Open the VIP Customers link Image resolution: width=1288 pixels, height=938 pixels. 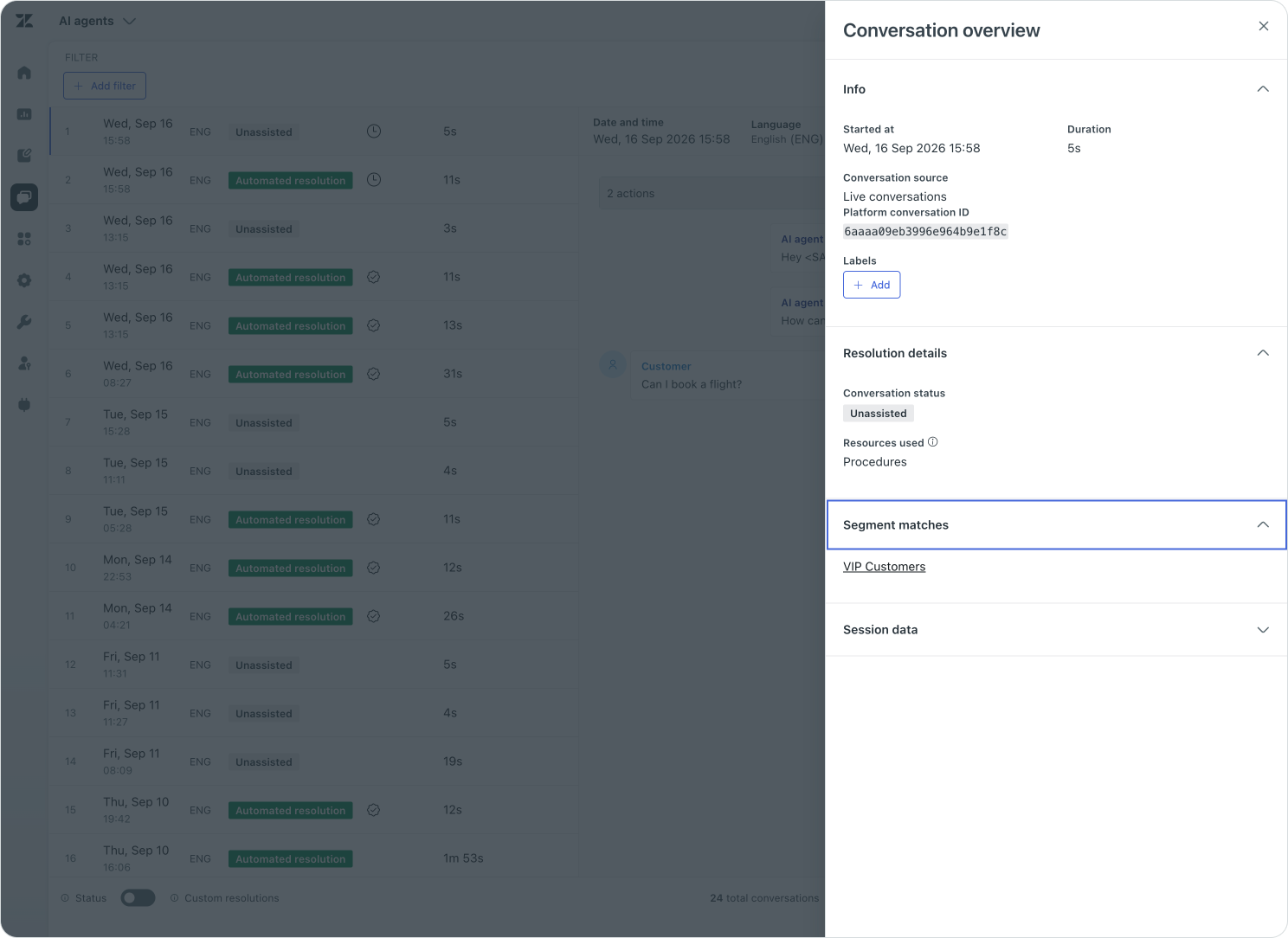[884, 567]
